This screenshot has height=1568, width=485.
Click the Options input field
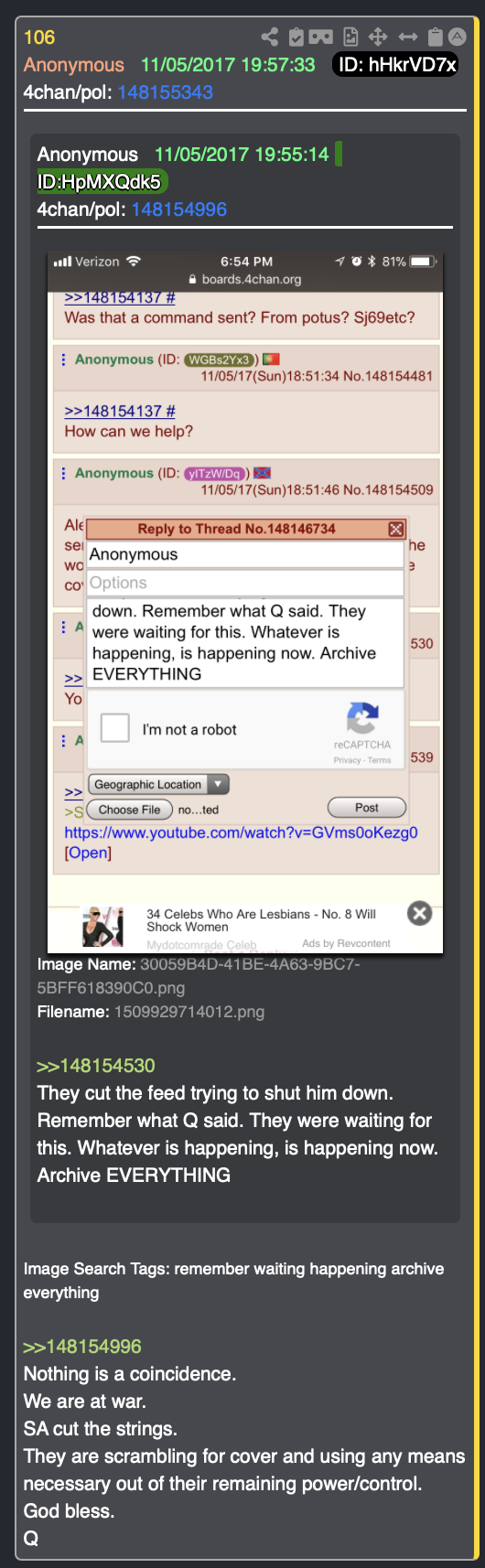click(x=245, y=583)
